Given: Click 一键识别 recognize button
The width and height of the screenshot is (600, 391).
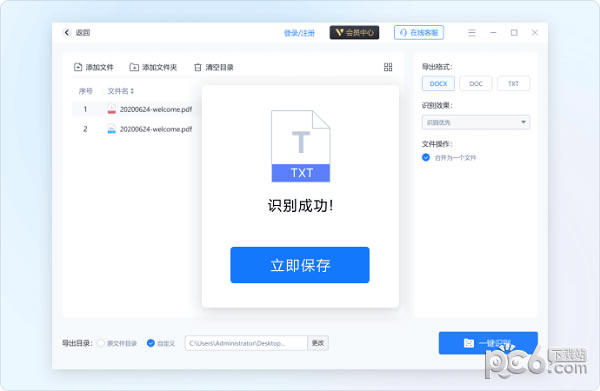Looking at the screenshot, I should pos(488,343).
